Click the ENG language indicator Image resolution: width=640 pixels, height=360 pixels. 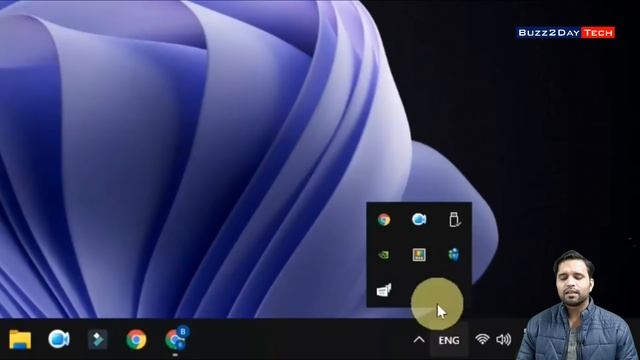click(x=449, y=340)
